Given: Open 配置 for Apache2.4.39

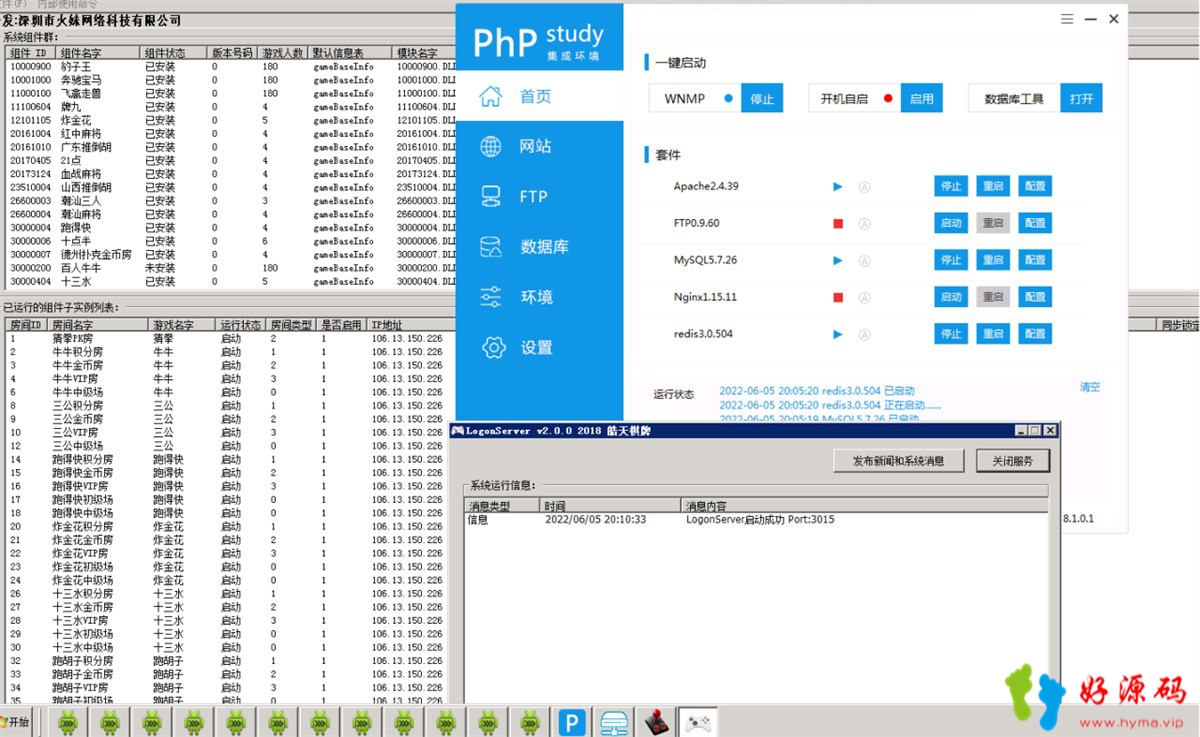Looking at the screenshot, I should pos(1035,186).
